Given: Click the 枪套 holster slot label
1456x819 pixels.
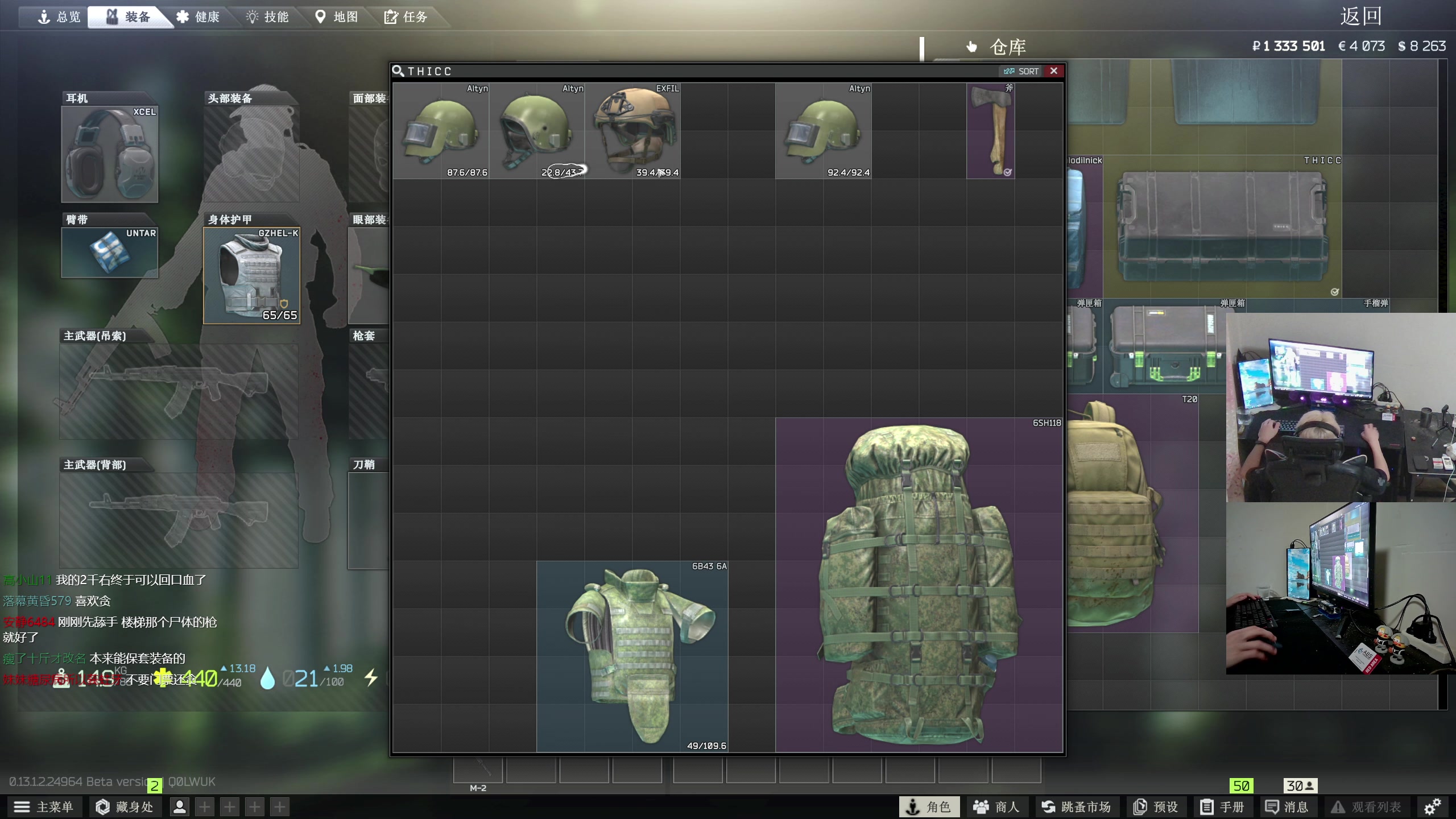Looking at the screenshot, I should (x=364, y=336).
